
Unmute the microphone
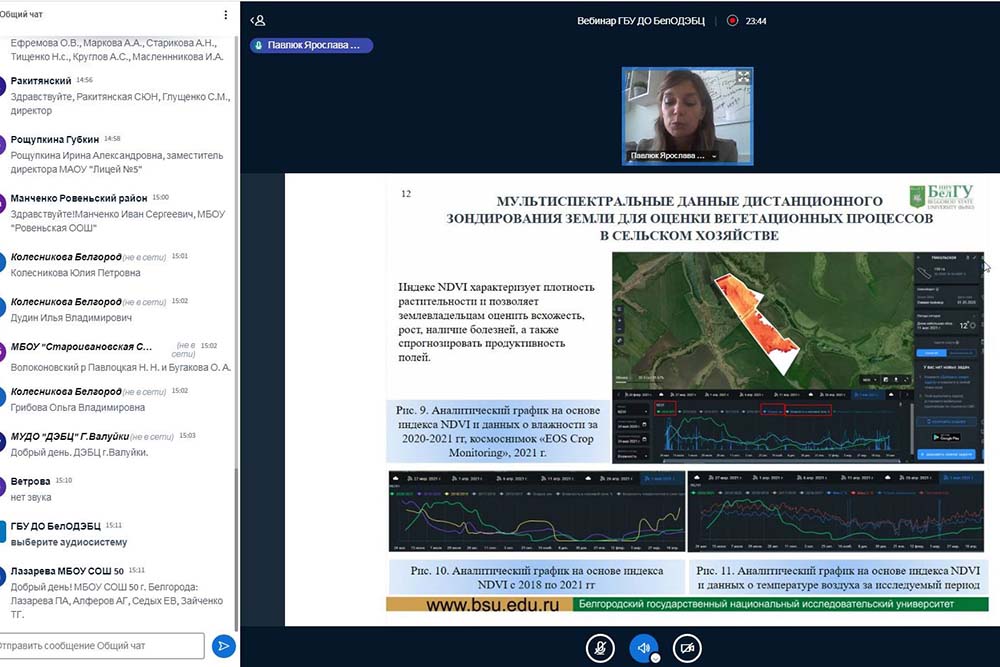600,647
